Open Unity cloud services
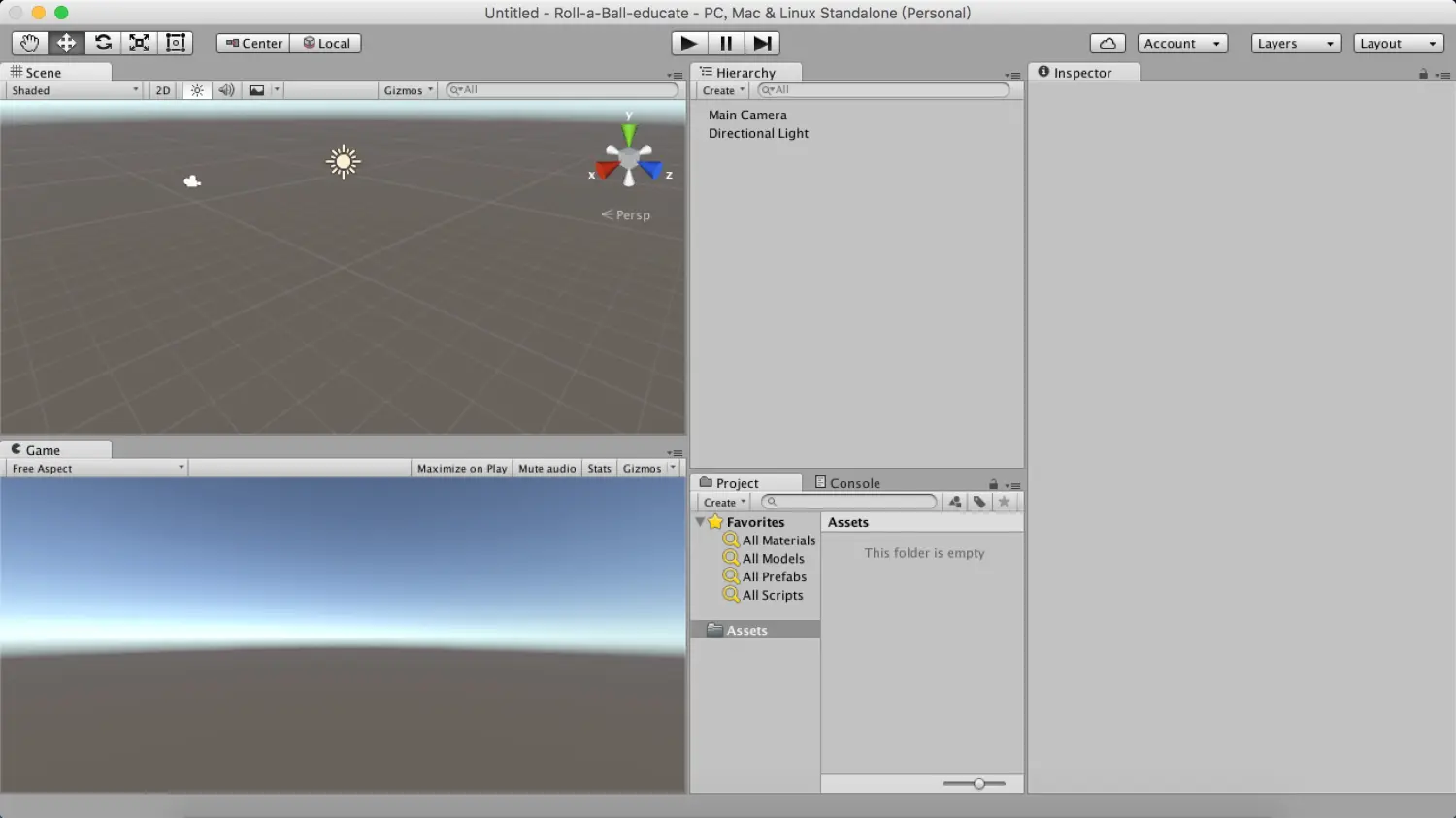 (x=1108, y=44)
